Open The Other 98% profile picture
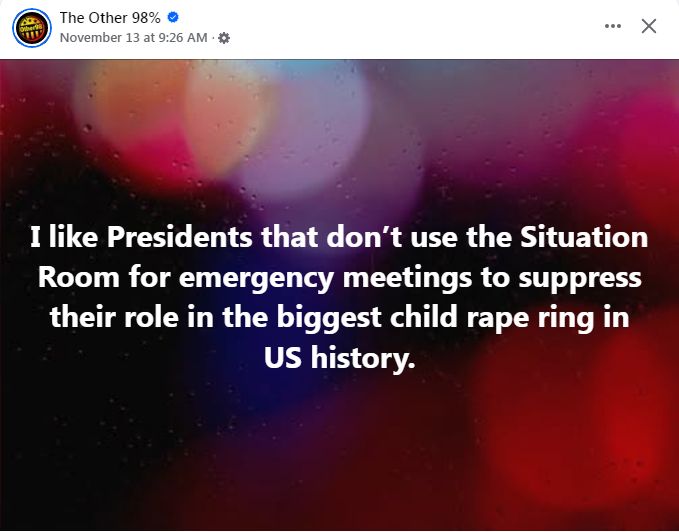 tap(32, 28)
